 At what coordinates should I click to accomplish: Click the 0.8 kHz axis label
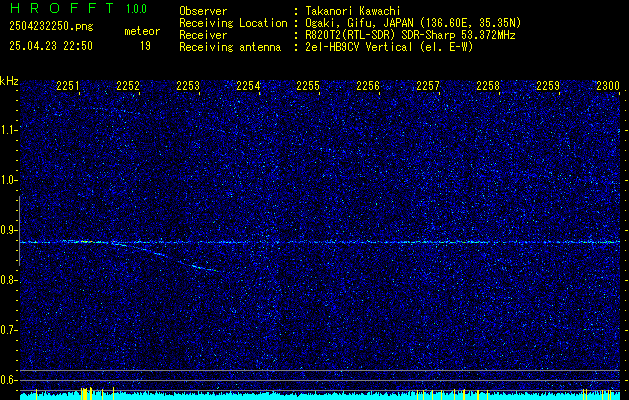tap(9, 280)
